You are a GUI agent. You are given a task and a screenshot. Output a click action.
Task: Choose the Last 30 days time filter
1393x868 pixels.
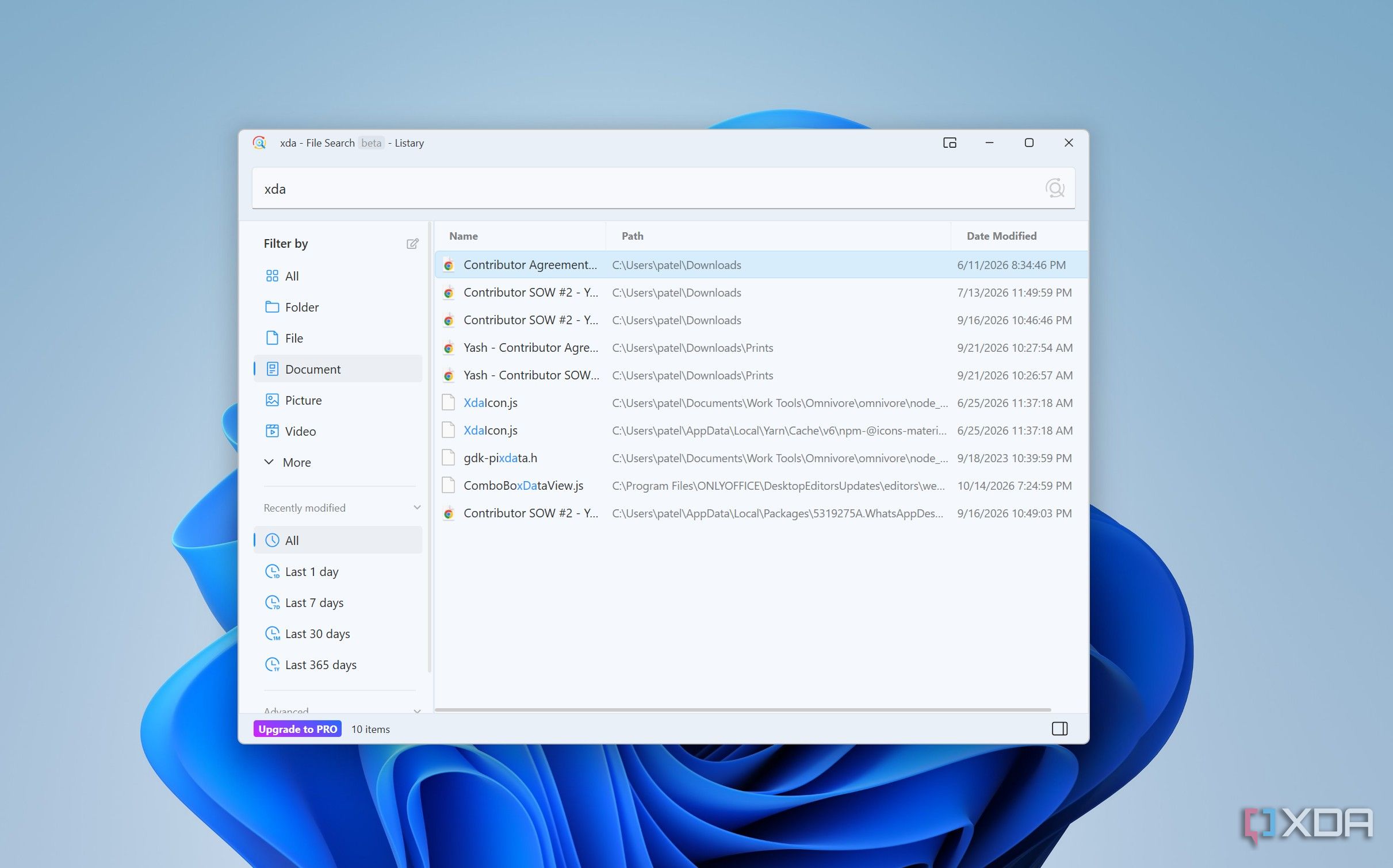(x=338, y=633)
